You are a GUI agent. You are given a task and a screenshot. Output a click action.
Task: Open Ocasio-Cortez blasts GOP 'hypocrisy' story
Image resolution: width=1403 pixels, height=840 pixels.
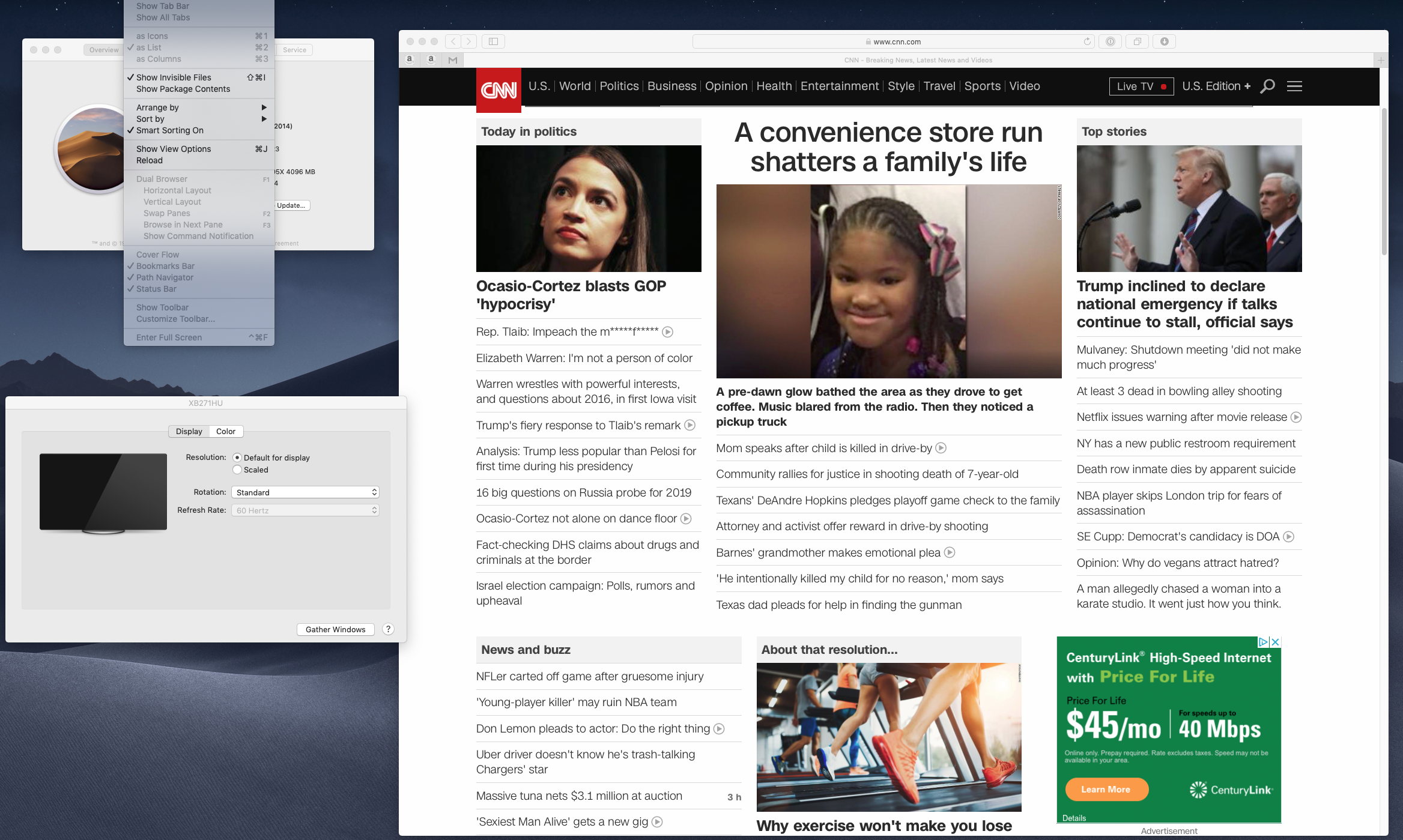571,295
